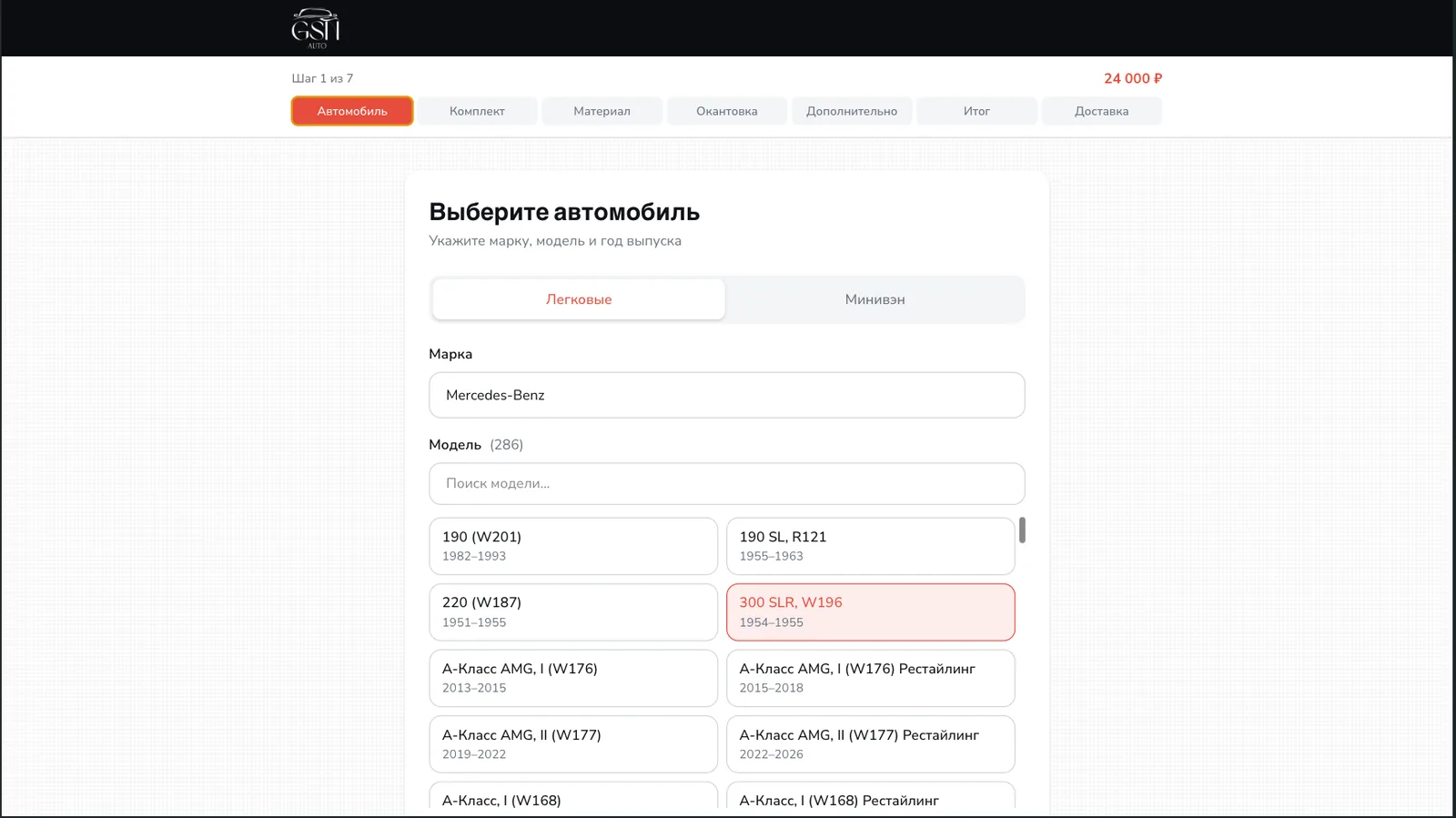Click the Шаг 1 из 7 label
The width and height of the screenshot is (1456, 818).
[322, 78]
